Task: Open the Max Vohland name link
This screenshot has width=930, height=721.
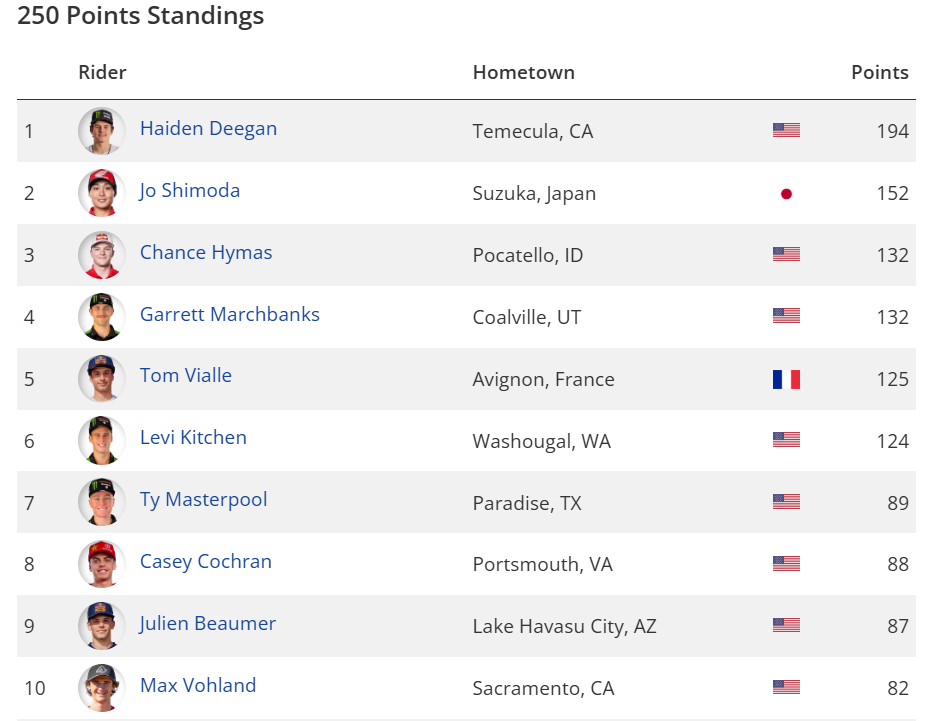Action: pyautogui.click(x=198, y=686)
